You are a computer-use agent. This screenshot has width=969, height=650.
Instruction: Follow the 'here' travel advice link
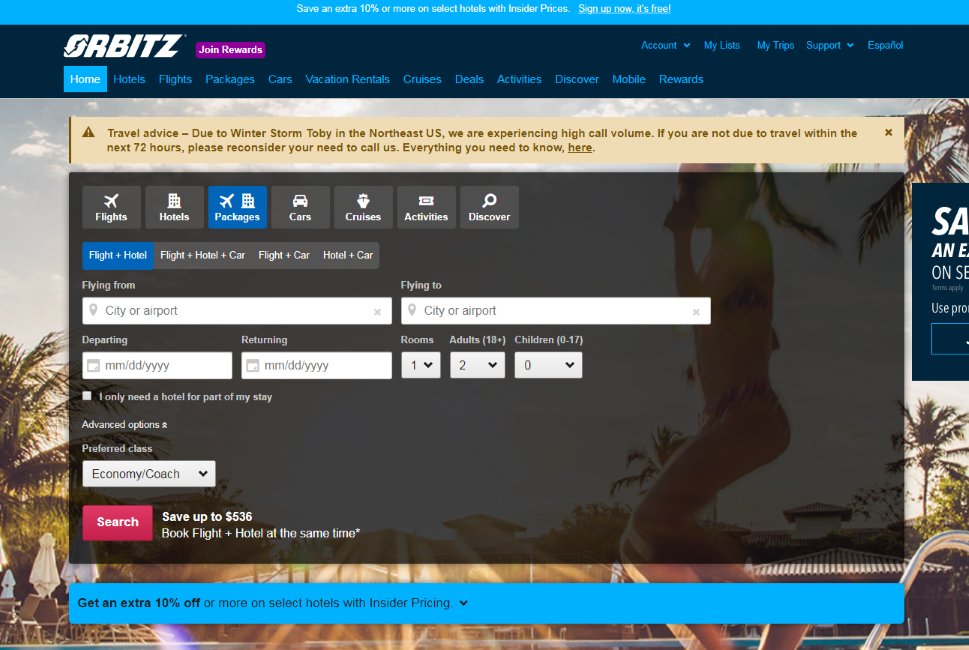pyautogui.click(x=579, y=147)
